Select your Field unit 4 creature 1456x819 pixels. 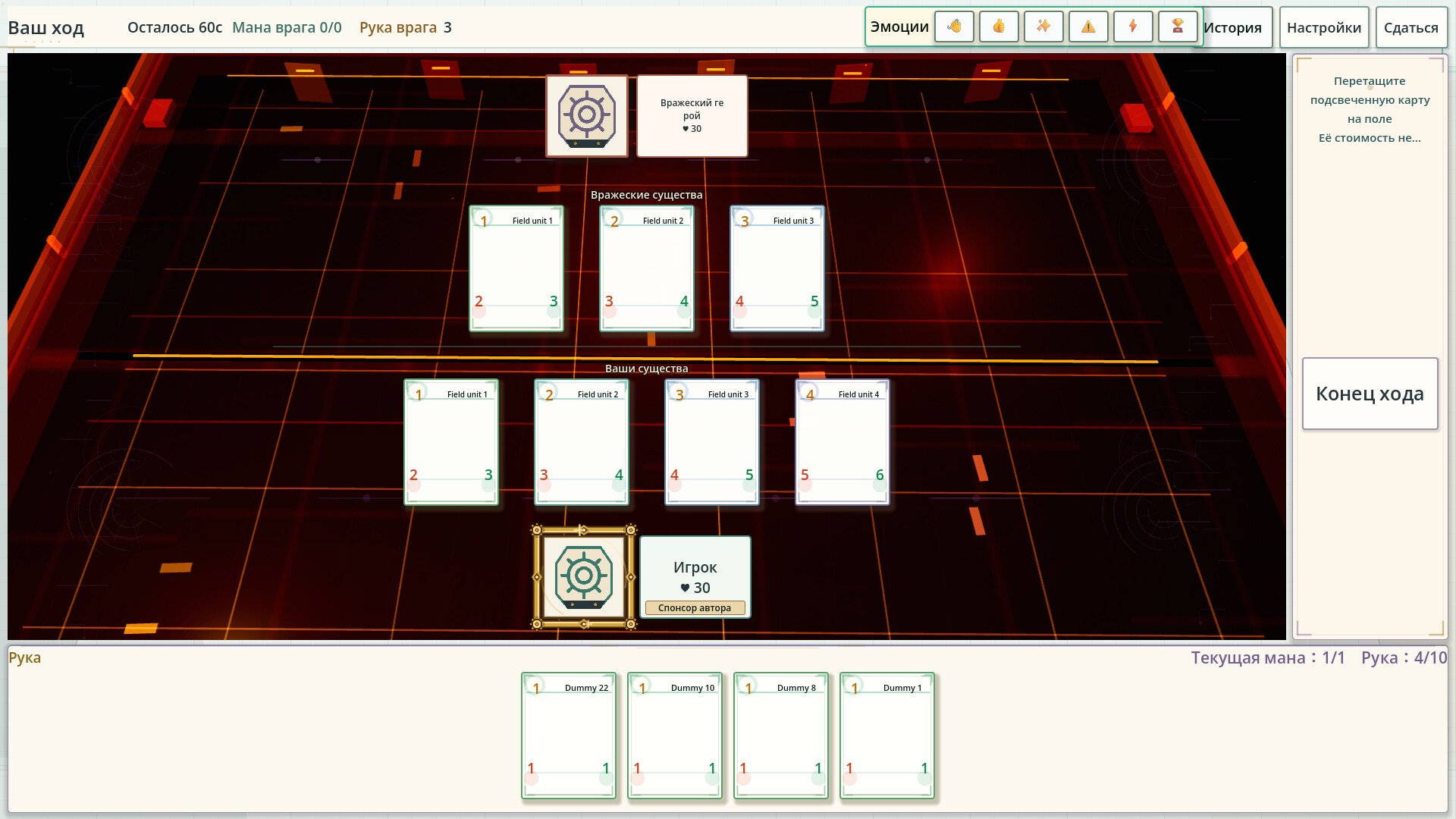coord(843,442)
